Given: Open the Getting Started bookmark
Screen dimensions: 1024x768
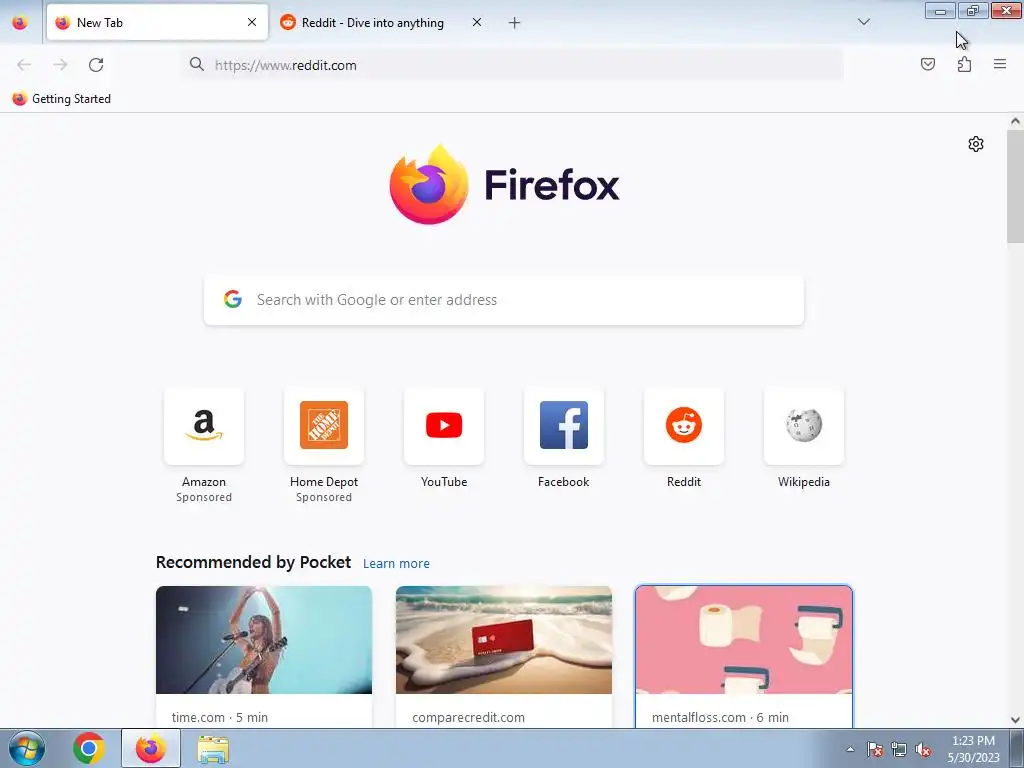Looking at the screenshot, I should 62,99.
